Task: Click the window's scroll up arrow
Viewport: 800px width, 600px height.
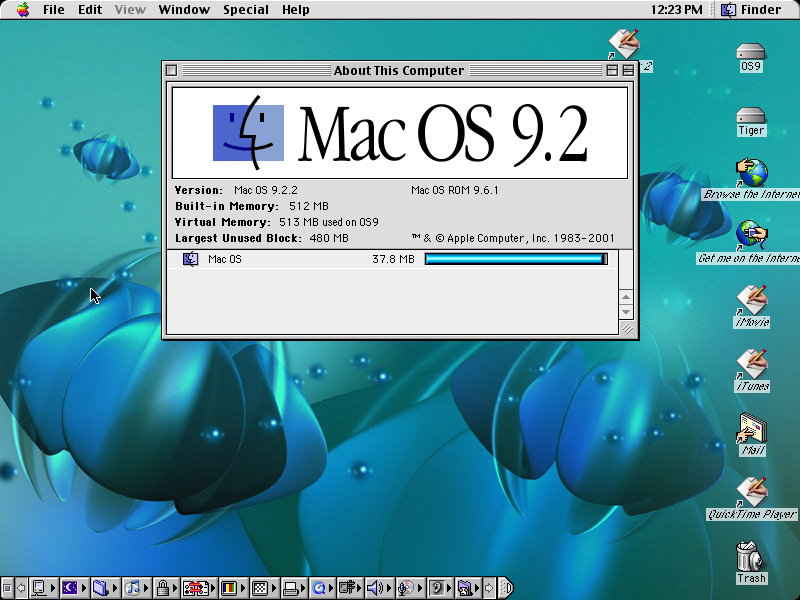Action: click(x=626, y=297)
